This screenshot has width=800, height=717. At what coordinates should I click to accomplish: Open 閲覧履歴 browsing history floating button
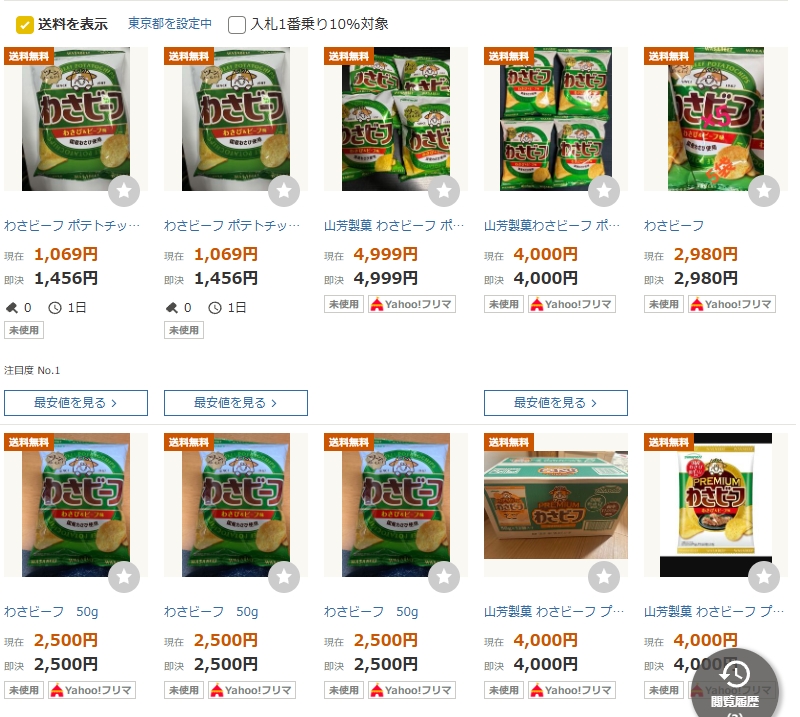click(735, 686)
